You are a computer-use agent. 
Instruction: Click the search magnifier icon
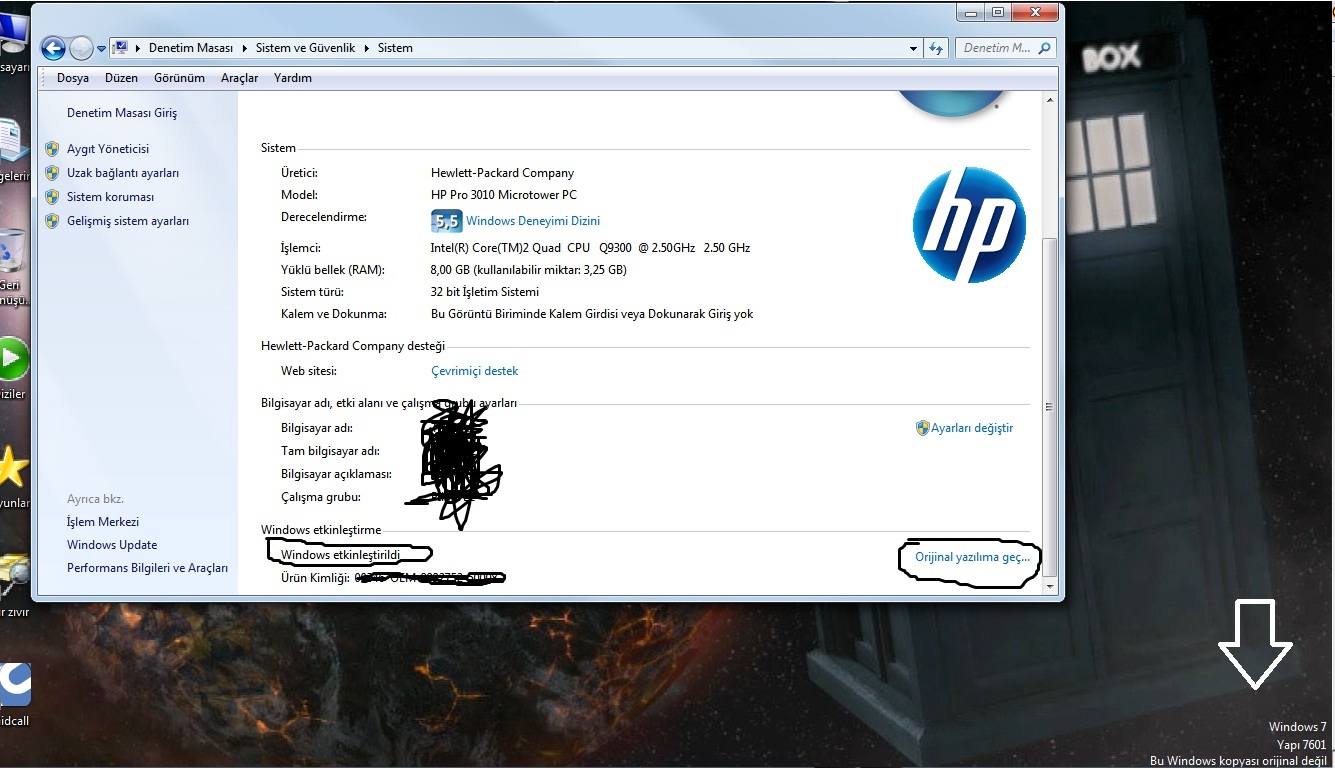point(1045,48)
